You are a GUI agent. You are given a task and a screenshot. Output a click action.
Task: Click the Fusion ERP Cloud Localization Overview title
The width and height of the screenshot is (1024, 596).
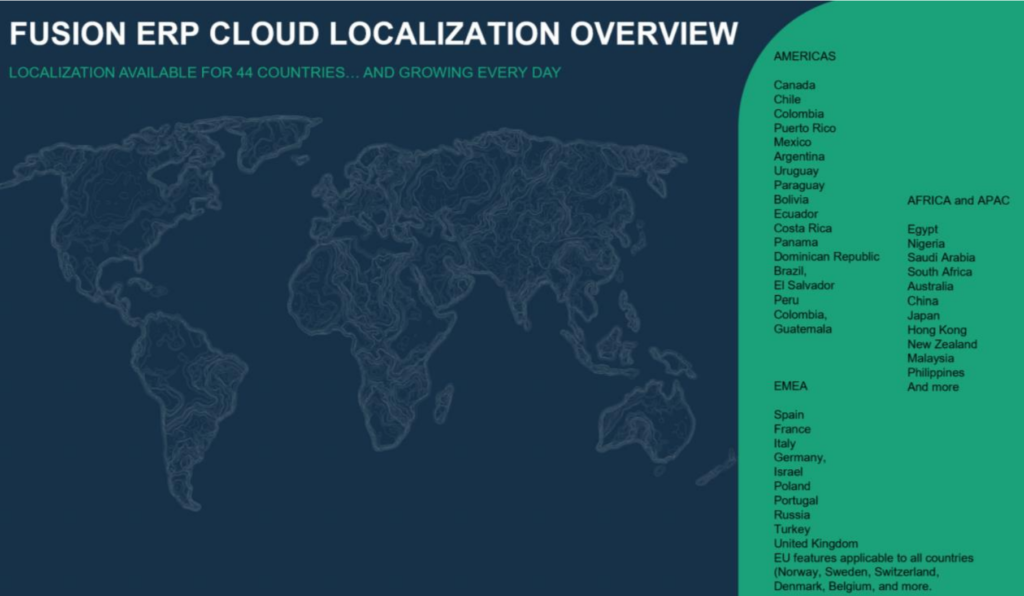[x=374, y=34]
